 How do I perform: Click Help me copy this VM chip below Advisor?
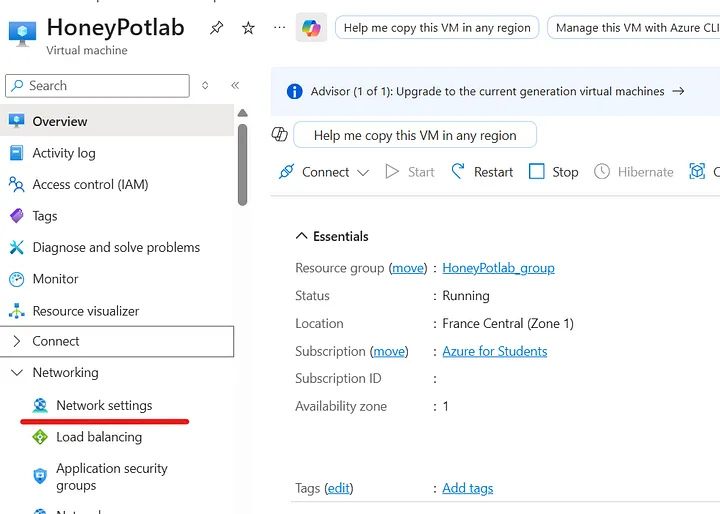(415, 135)
